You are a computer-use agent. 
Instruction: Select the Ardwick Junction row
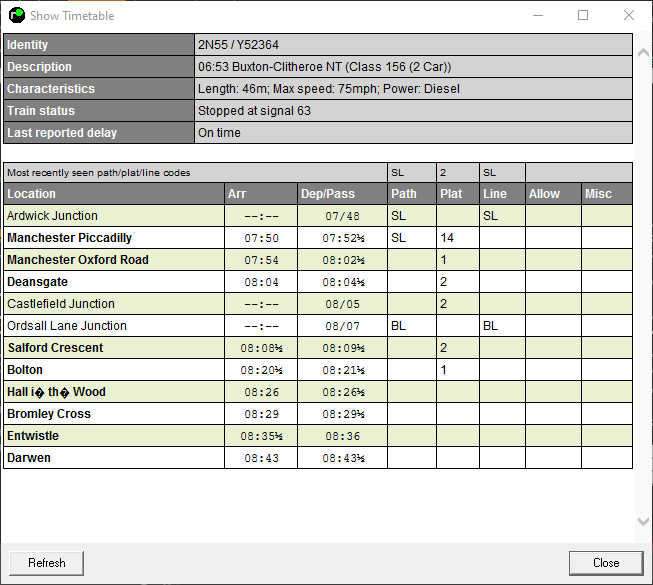(x=318, y=216)
